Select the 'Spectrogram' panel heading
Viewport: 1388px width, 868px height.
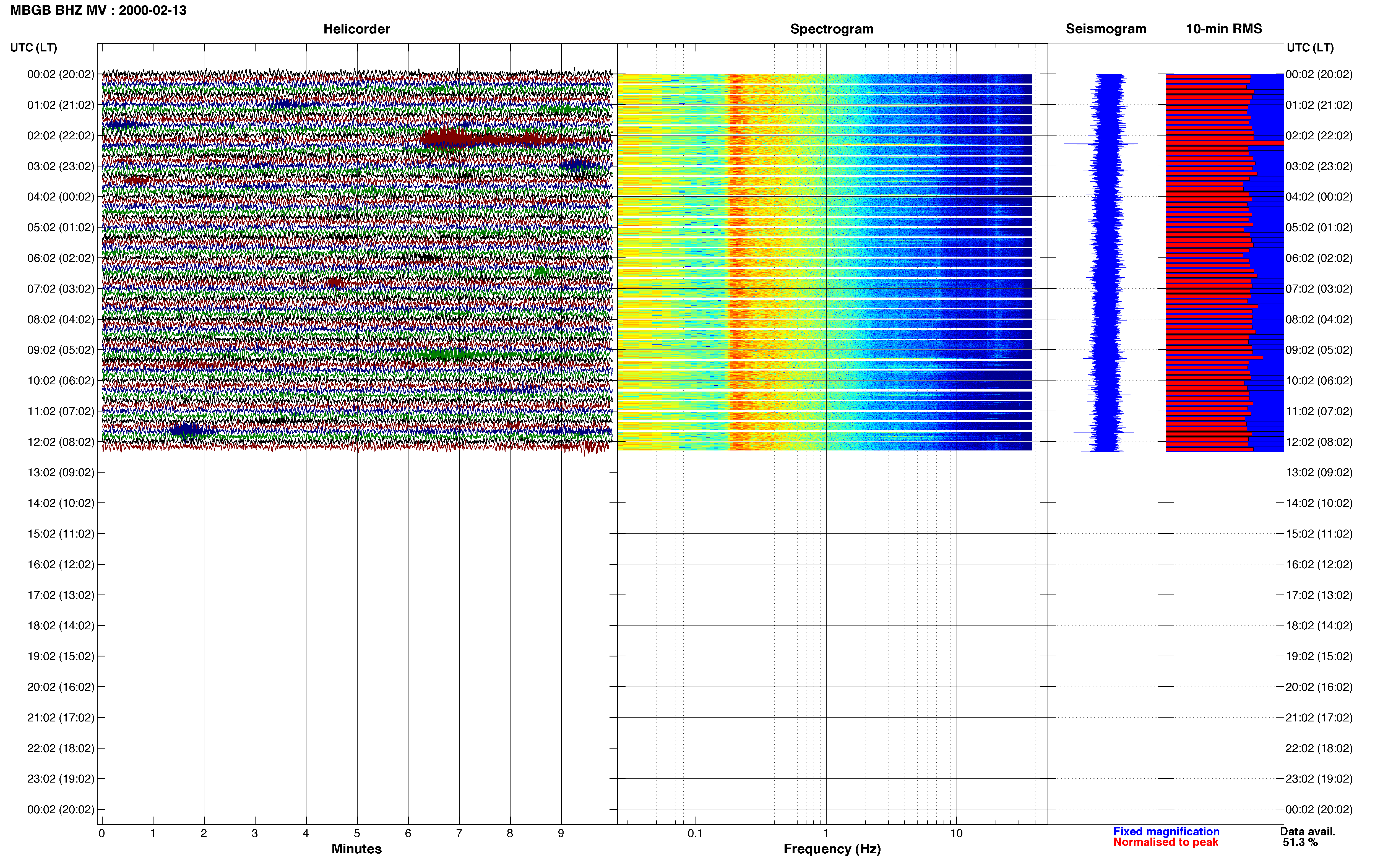click(x=832, y=29)
